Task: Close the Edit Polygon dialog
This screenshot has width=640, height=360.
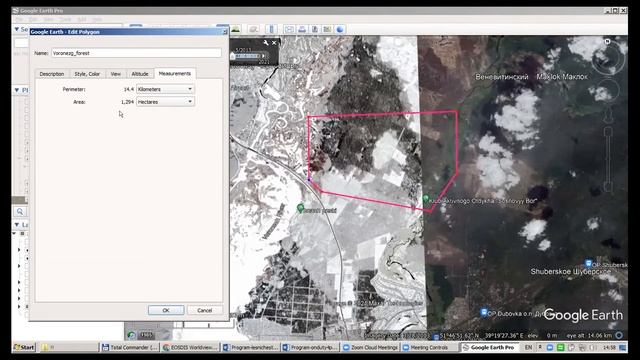Action: pos(224,31)
